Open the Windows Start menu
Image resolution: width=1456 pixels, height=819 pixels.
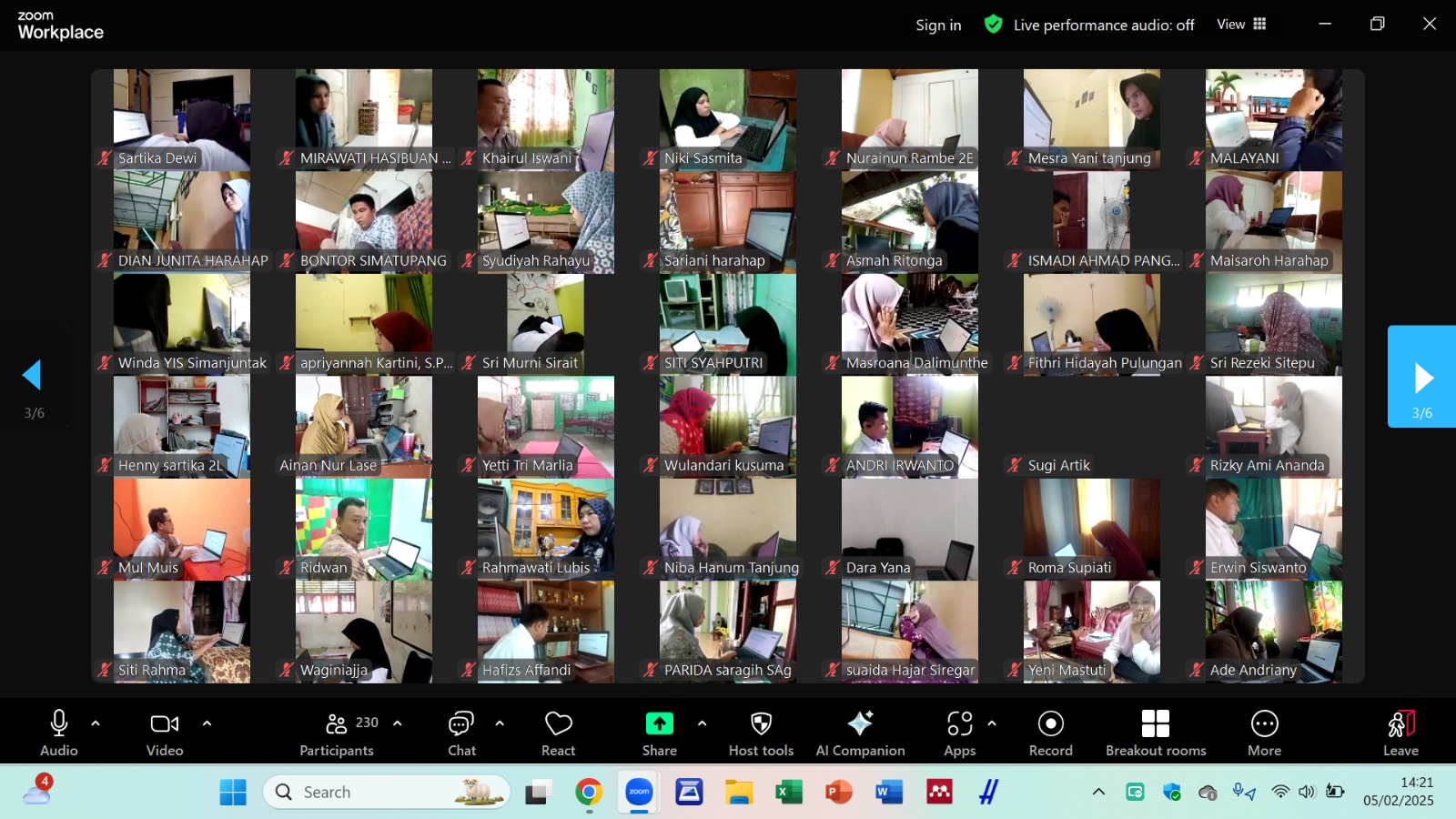click(233, 792)
